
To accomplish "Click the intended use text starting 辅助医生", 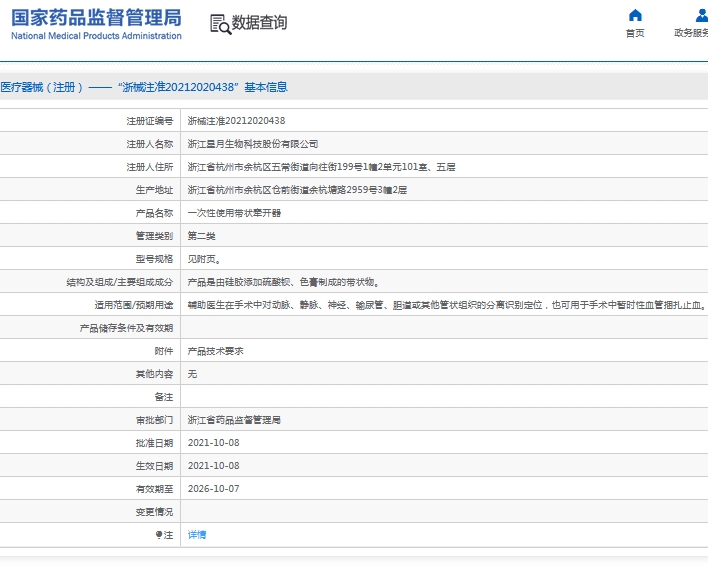I will pos(446,305).
